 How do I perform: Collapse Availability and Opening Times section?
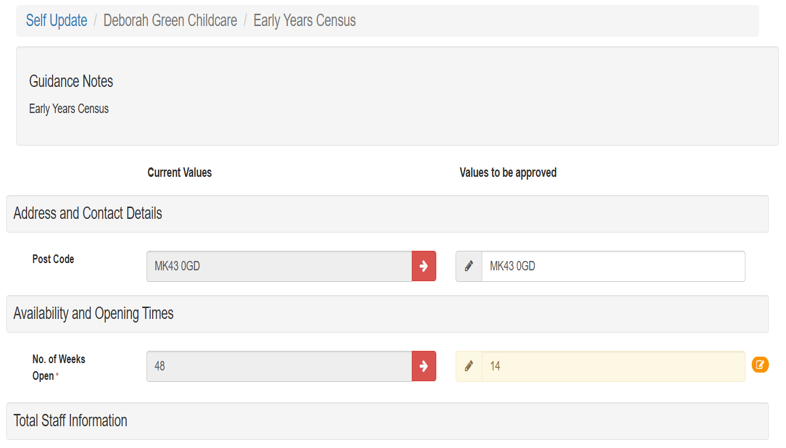point(93,313)
